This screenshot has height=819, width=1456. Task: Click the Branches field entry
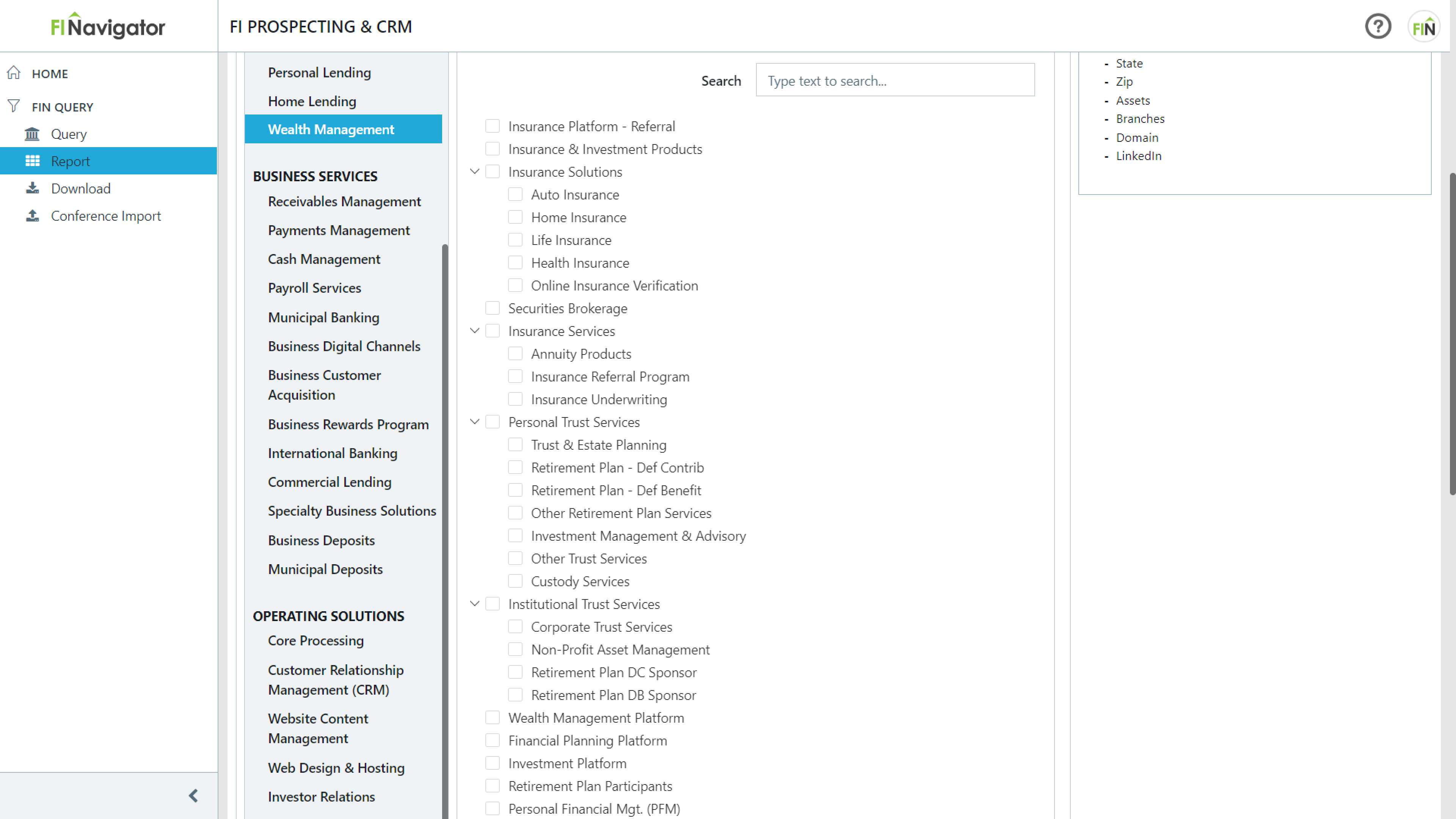[1140, 119]
